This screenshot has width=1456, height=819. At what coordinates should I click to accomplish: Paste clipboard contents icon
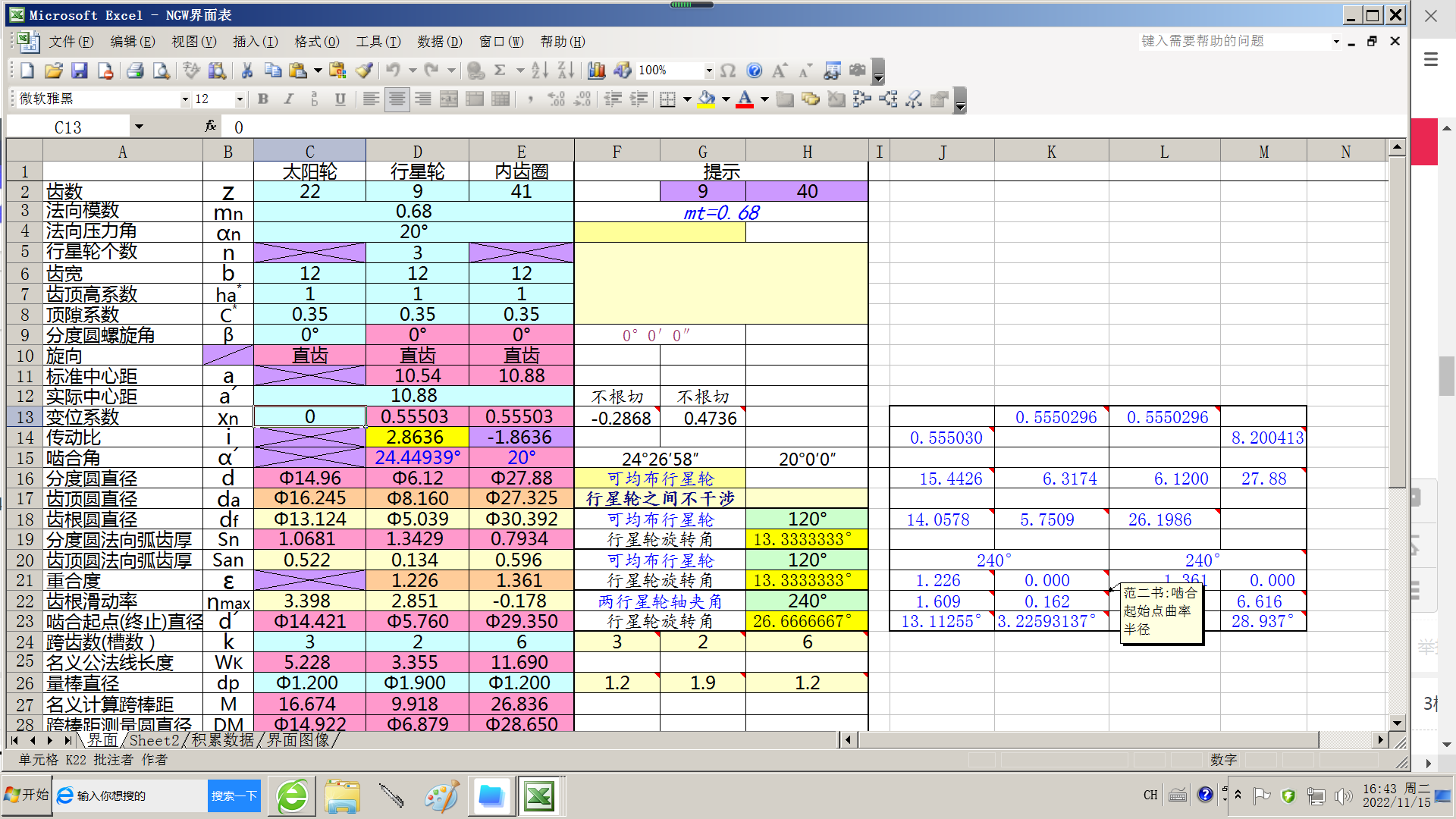coord(298,71)
